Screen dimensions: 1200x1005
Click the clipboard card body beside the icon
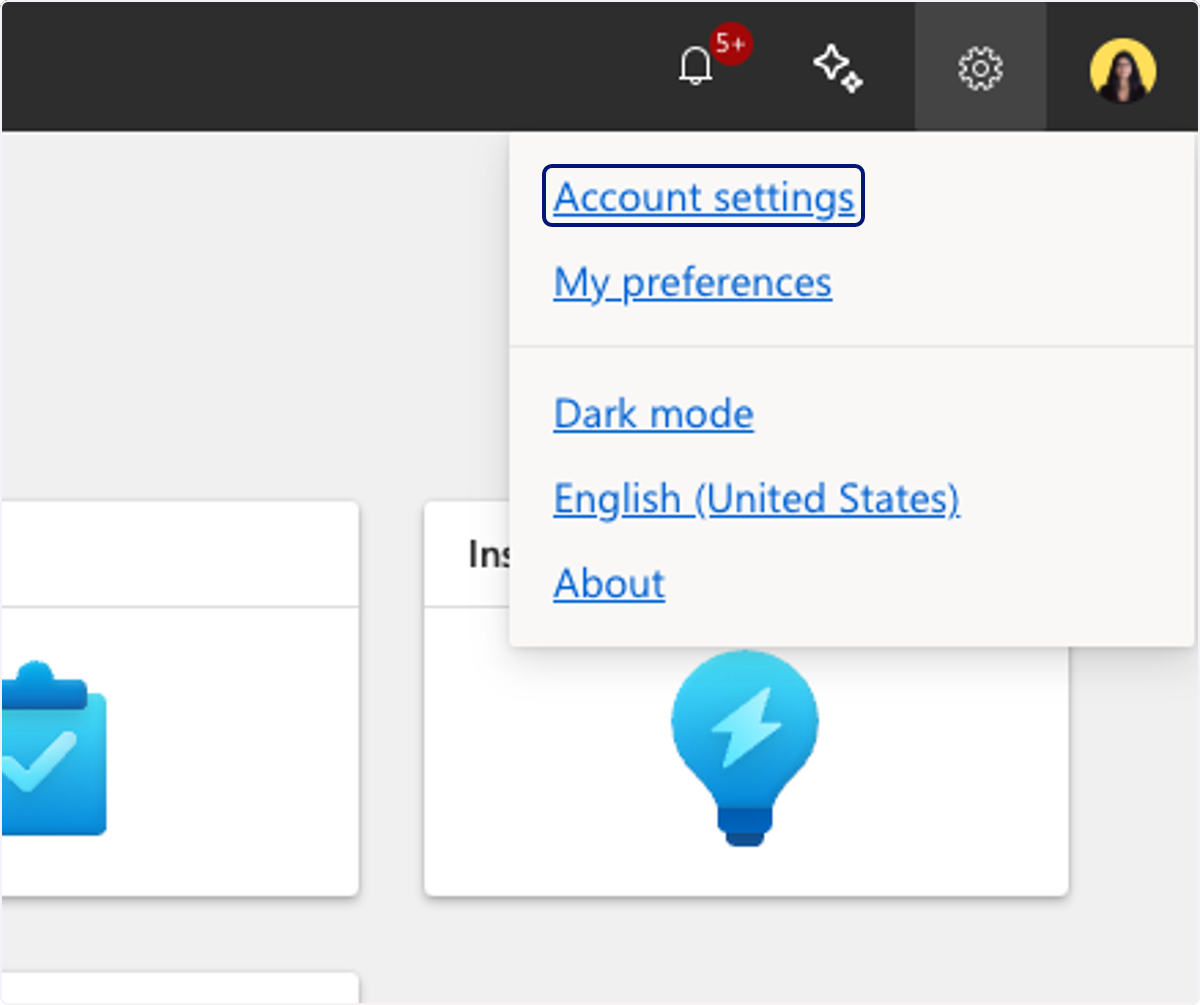pos(230,750)
